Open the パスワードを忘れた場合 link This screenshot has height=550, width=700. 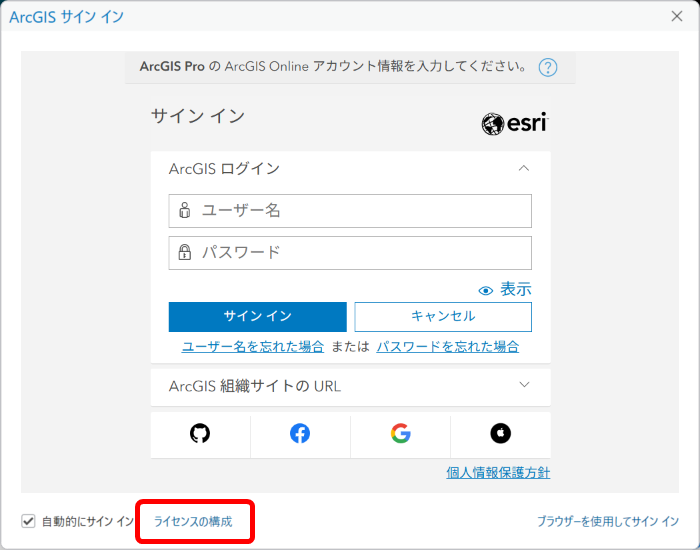pyautogui.click(x=447, y=347)
